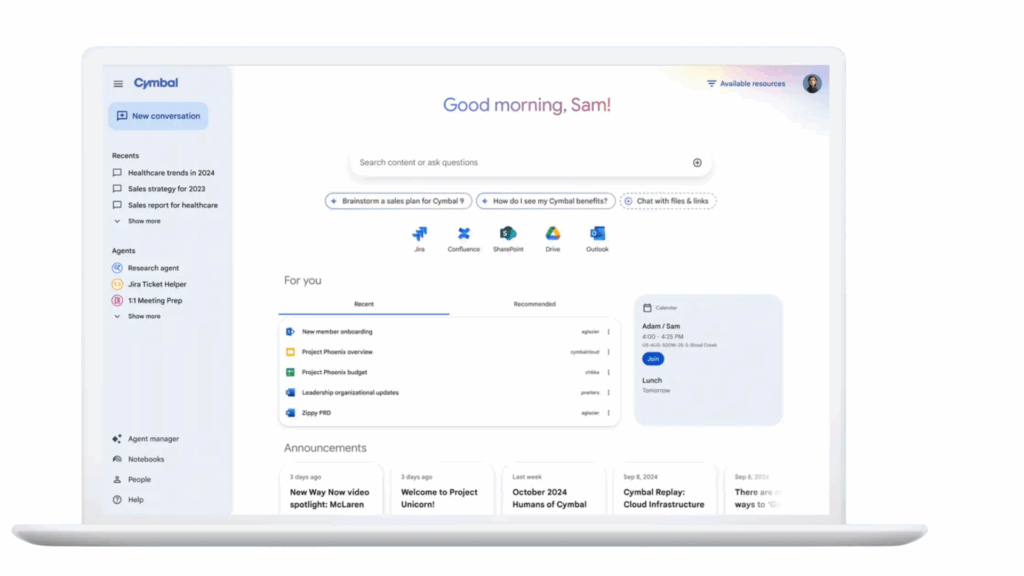The image size is (1024, 576).
Task: Join the Adam / Sam meeting
Action: [652, 359]
